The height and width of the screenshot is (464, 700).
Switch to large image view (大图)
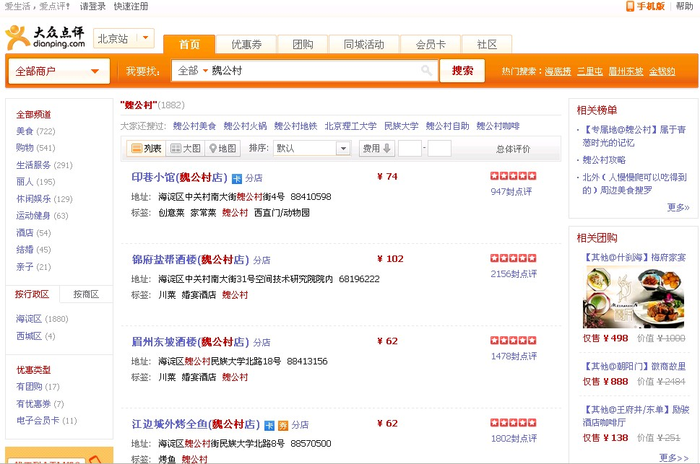(185, 148)
